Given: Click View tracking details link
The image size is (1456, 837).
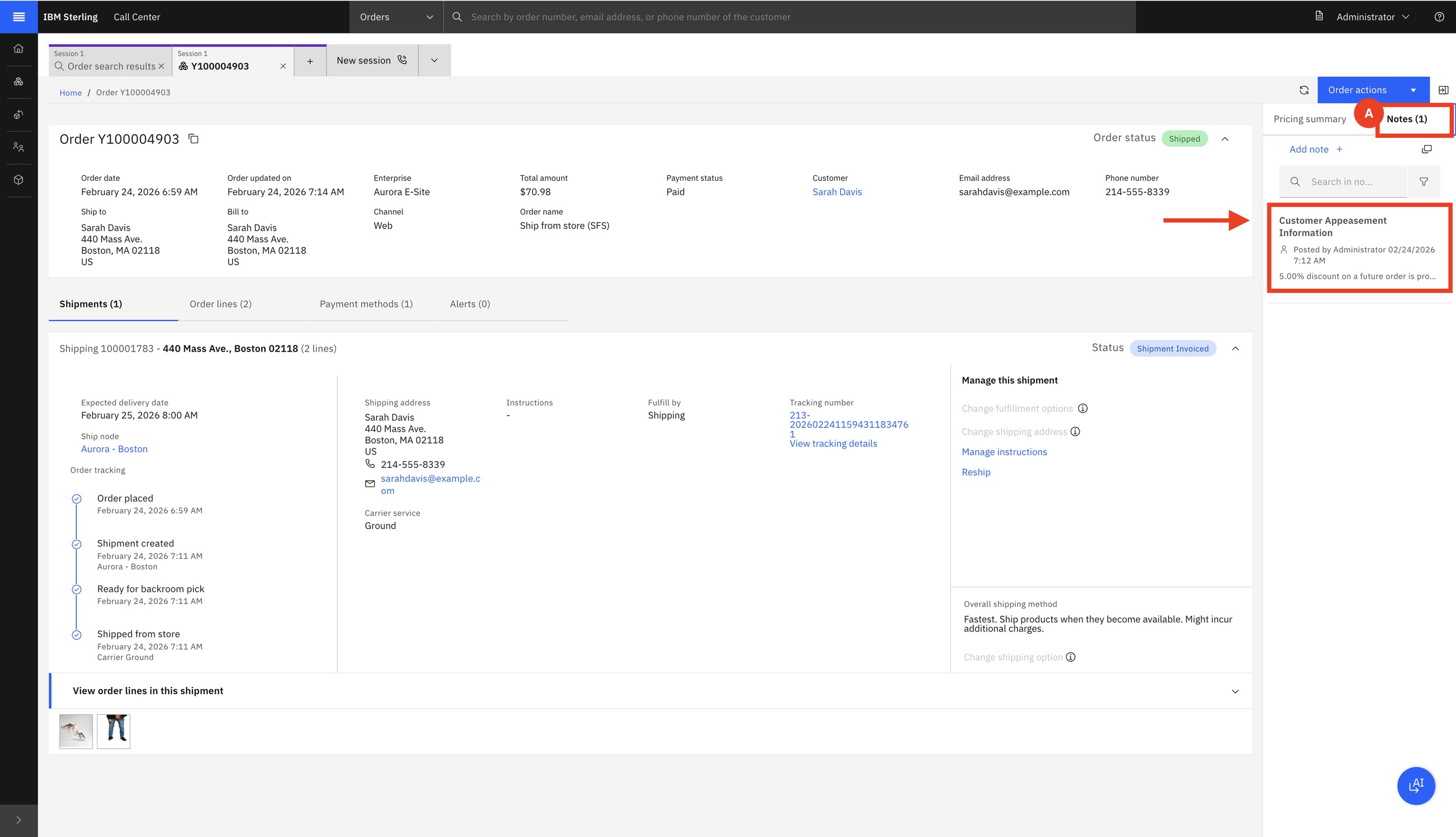Looking at the screenshot, I should click(x=833, y=444).
